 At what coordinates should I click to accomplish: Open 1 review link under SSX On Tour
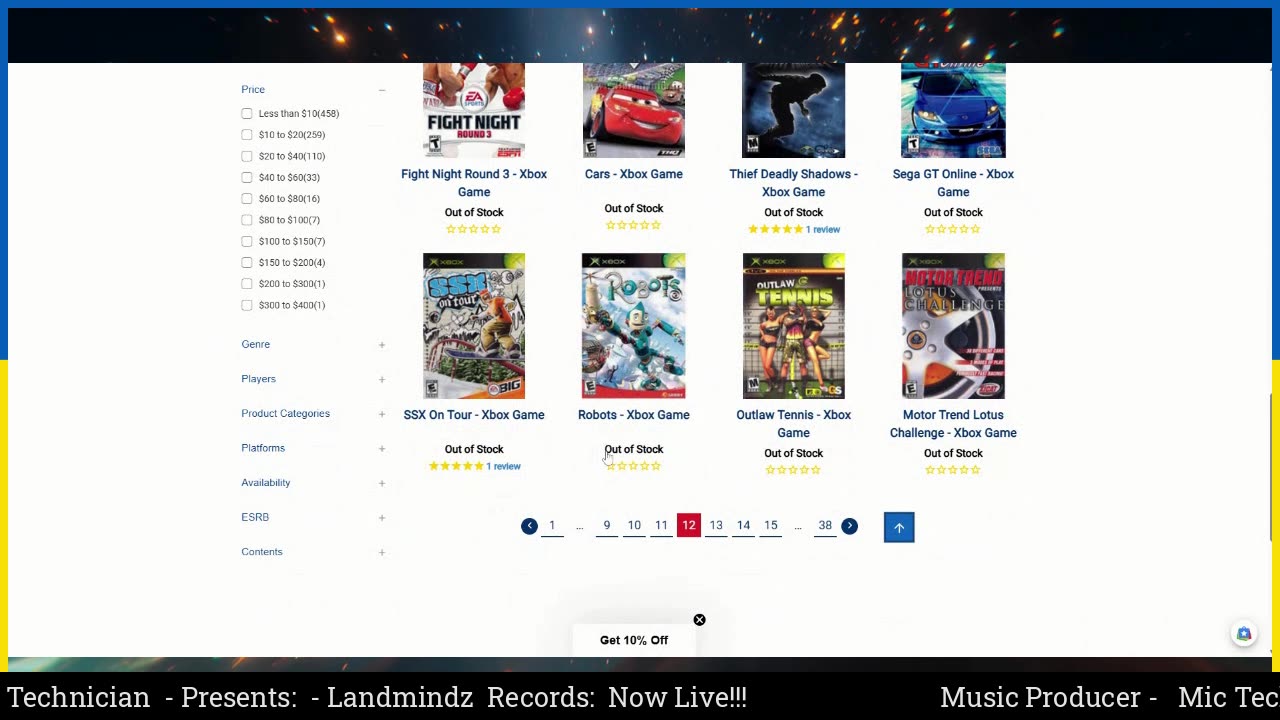click(x=503, y=467)
